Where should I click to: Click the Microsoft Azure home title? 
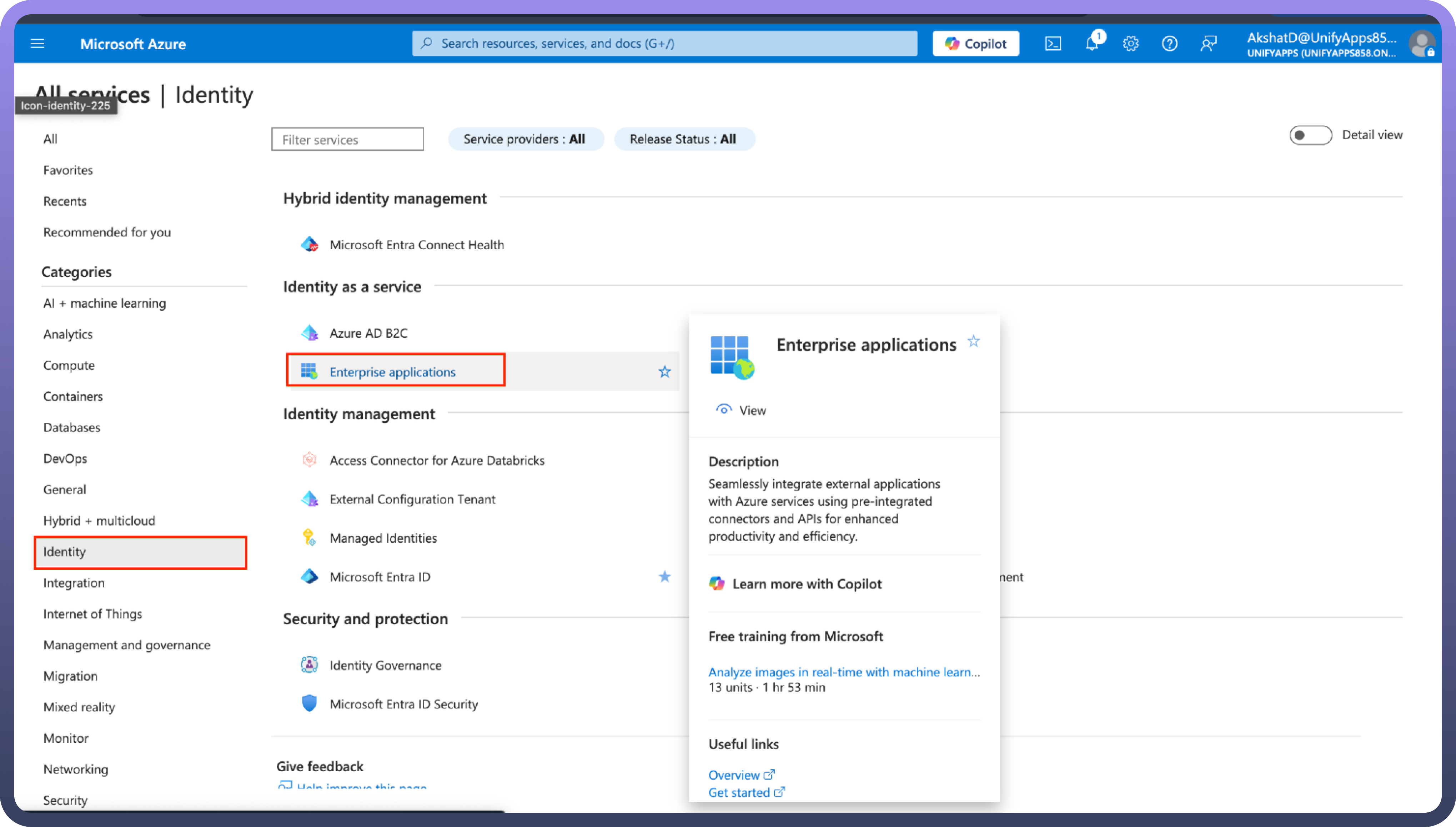[133, 44]
